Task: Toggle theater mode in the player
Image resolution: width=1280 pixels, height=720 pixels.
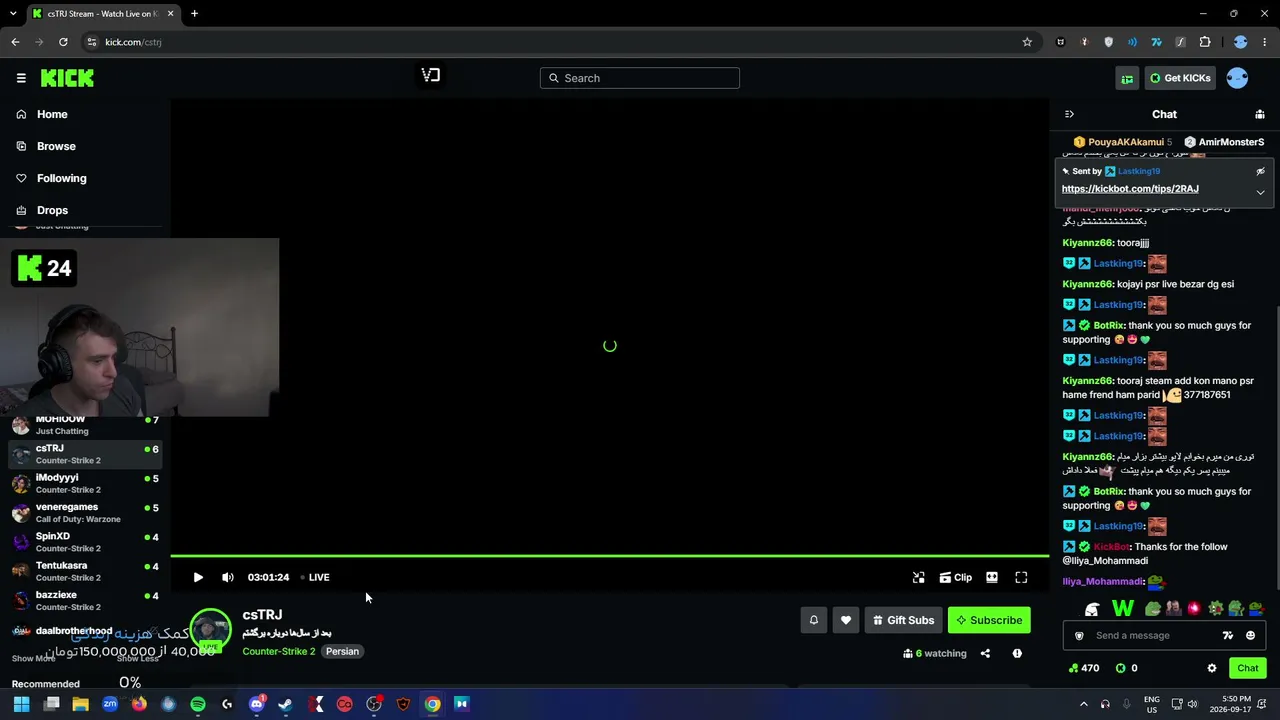Action: 992,577
